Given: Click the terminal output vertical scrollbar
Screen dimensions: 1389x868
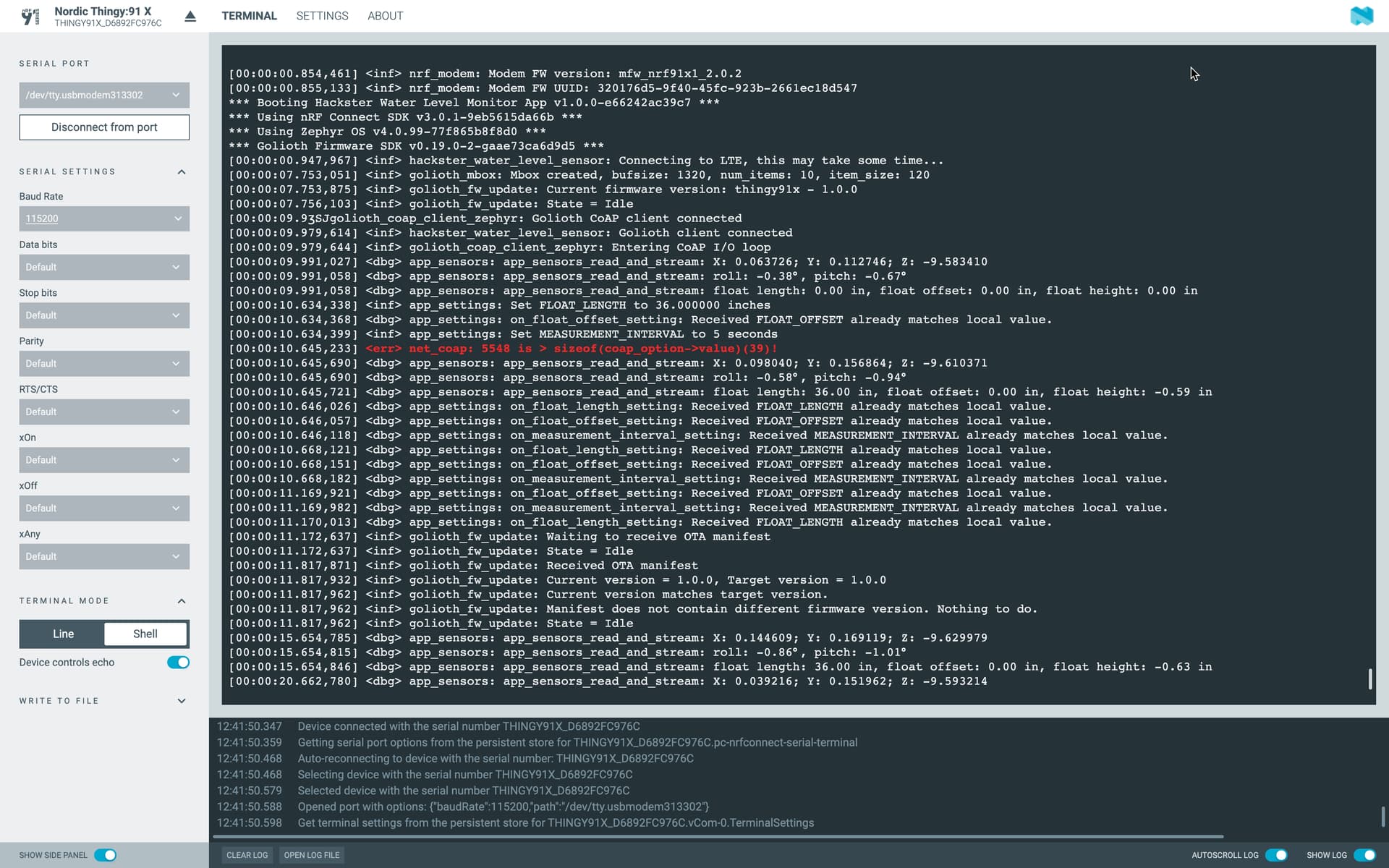Looking at the screenshot, I should [1370, 678].
